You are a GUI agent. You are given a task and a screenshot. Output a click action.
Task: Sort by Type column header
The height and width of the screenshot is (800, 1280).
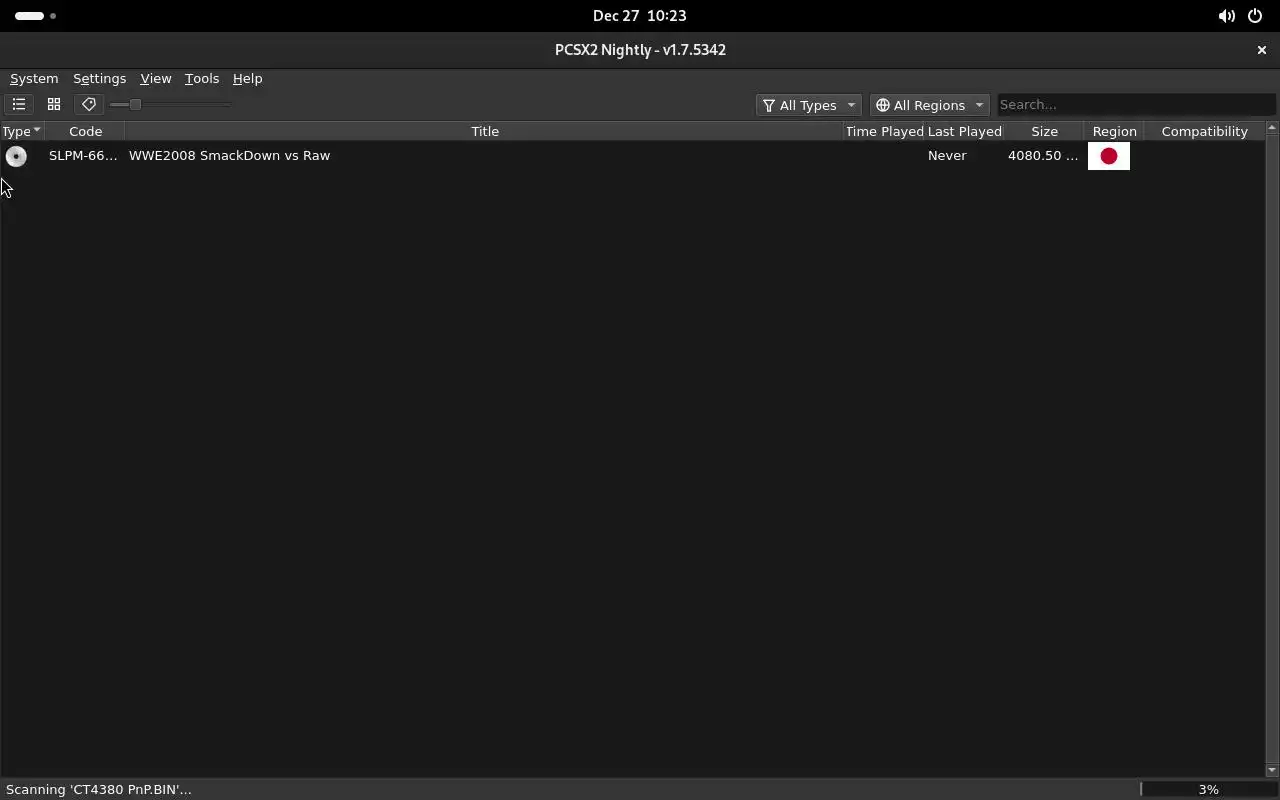21,131
